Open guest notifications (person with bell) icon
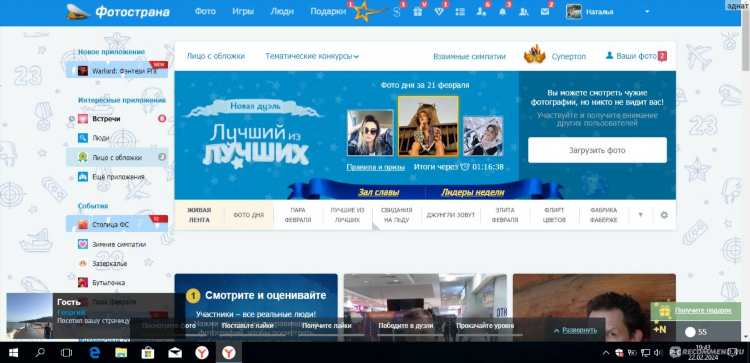Viewport: 750px width, 363px height. 481,12
